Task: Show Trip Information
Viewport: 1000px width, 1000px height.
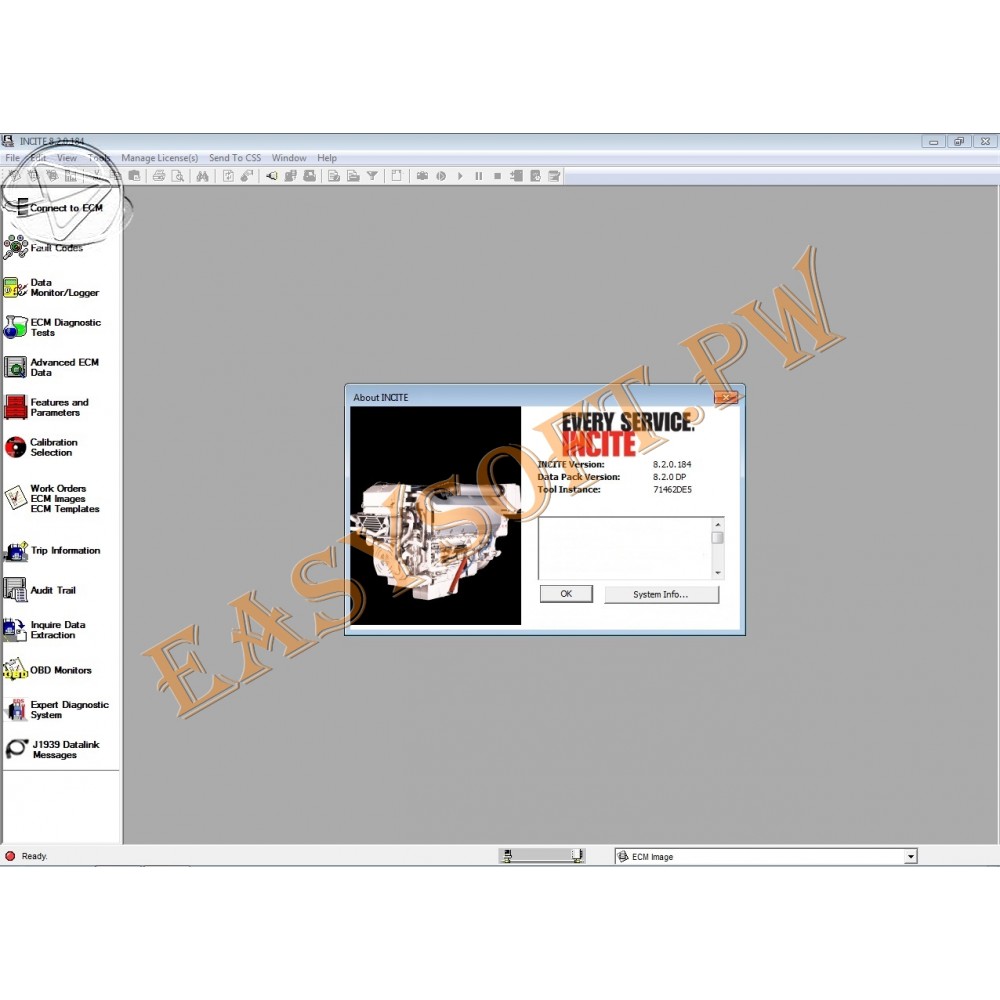Action: (x=52, y=550)
